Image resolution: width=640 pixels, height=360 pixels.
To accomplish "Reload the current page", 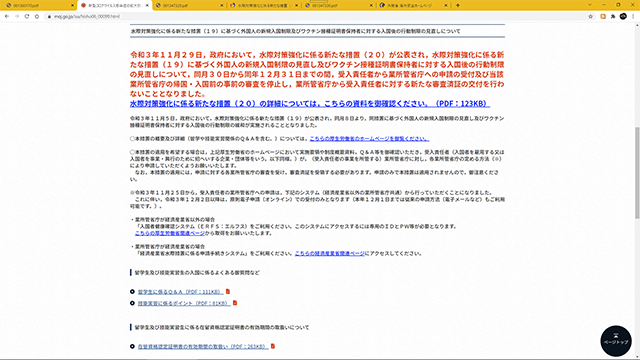I will click(27, 16).
